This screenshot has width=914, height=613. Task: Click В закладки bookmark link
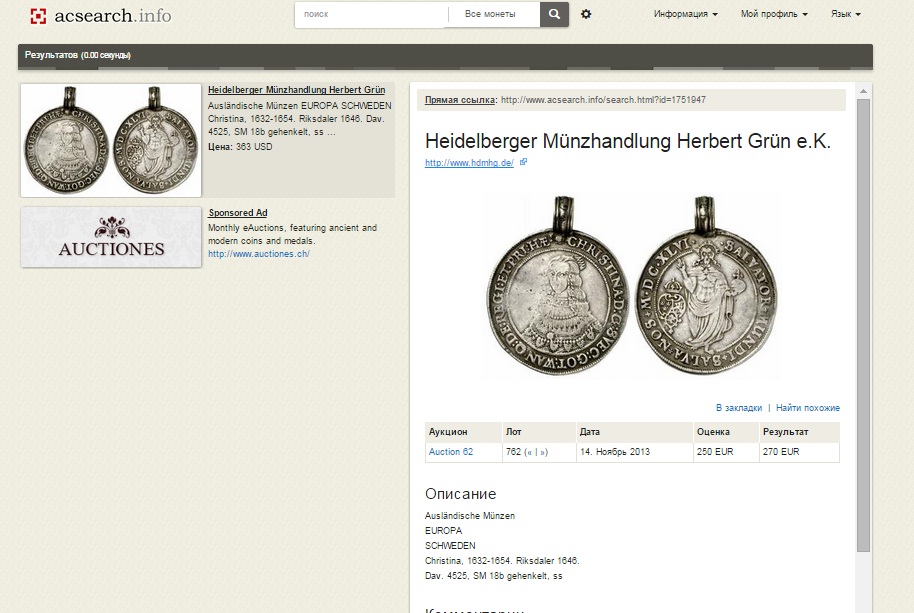point(739,408)
